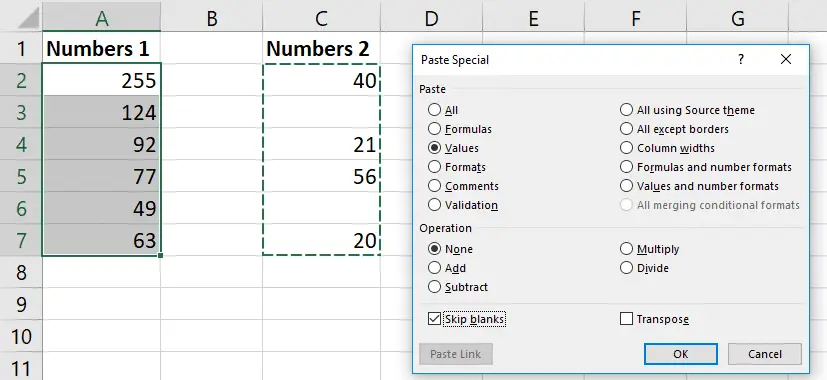This screenshot has height=380, width=827.
Task: Select Column widths paste option
Action: click(x=626, y=148)
